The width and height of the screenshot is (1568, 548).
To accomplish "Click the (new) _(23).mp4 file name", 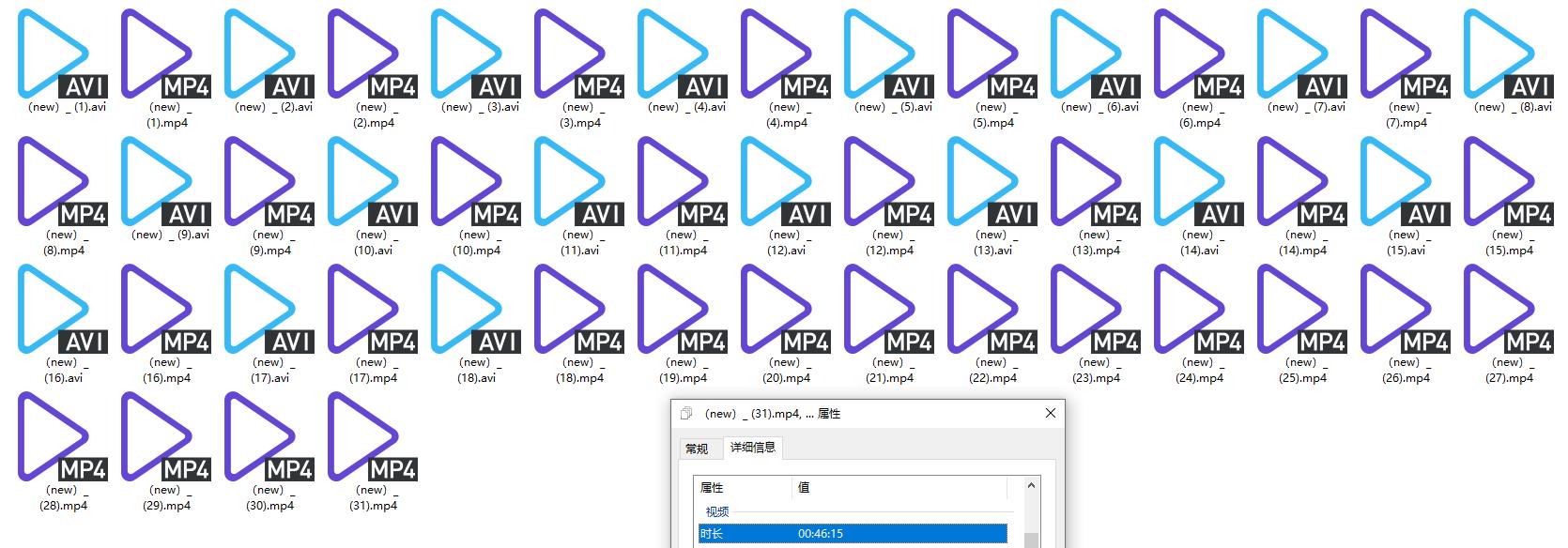I will pyautogui.click(x=1095, y=371).
